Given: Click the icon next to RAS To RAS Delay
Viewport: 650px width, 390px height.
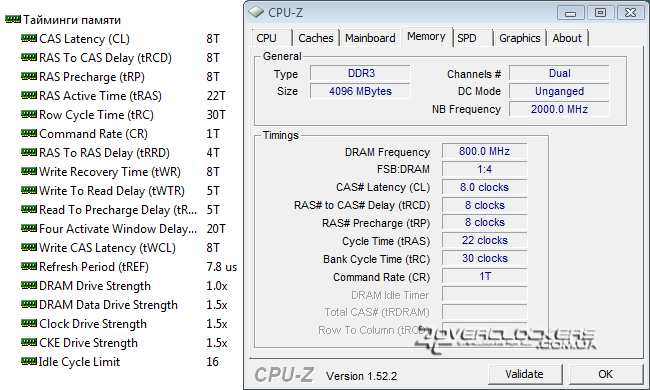Looking at the screenshot, I should 29,152.
